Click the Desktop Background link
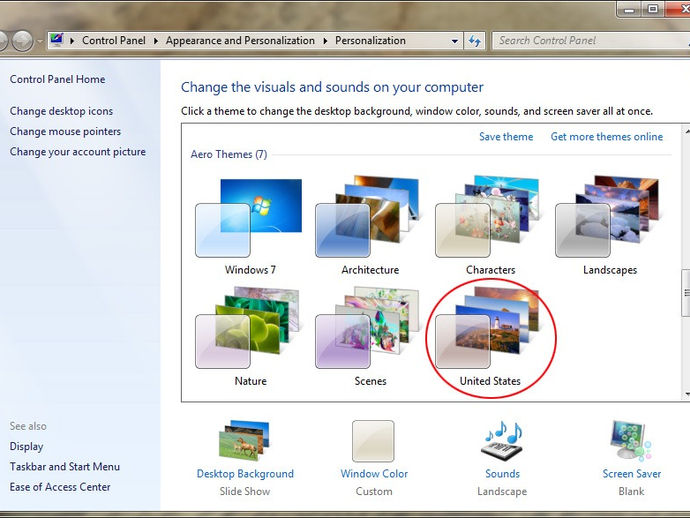The height and width of the screenshot is (518, 690). point(245,474)
